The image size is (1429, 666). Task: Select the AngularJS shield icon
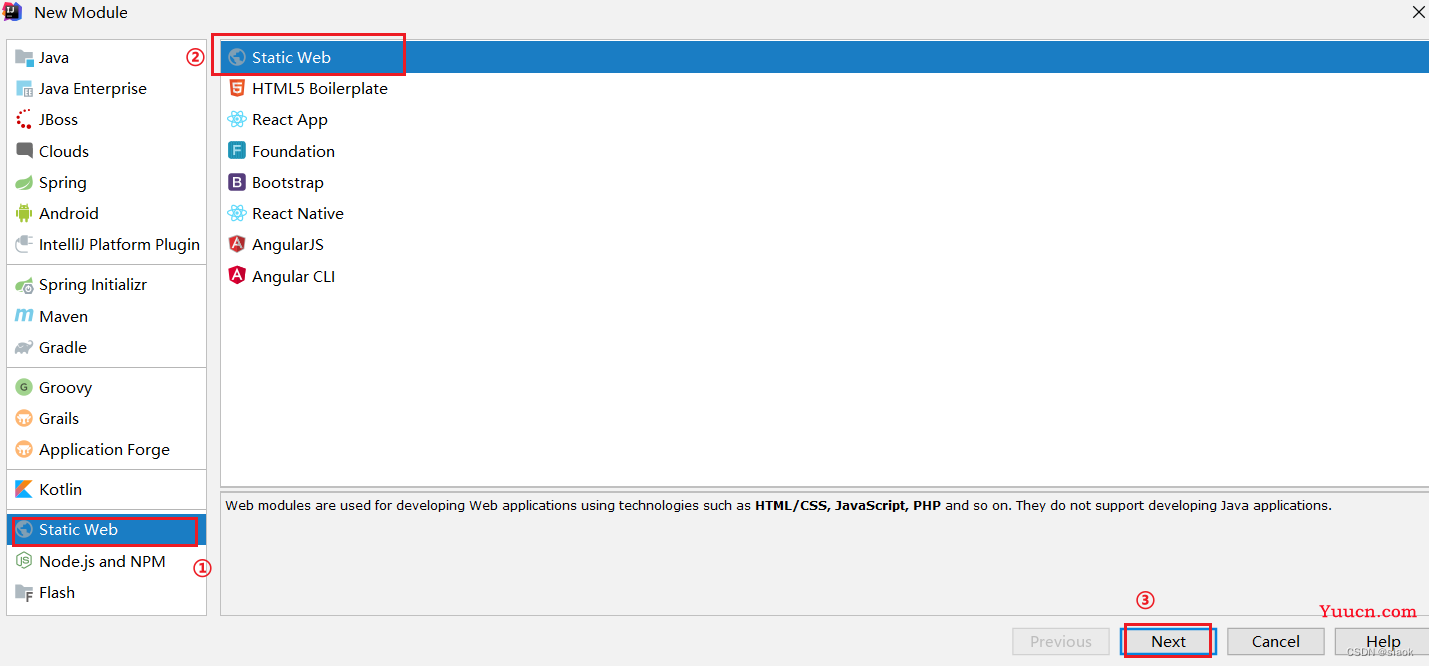(237, 244)
